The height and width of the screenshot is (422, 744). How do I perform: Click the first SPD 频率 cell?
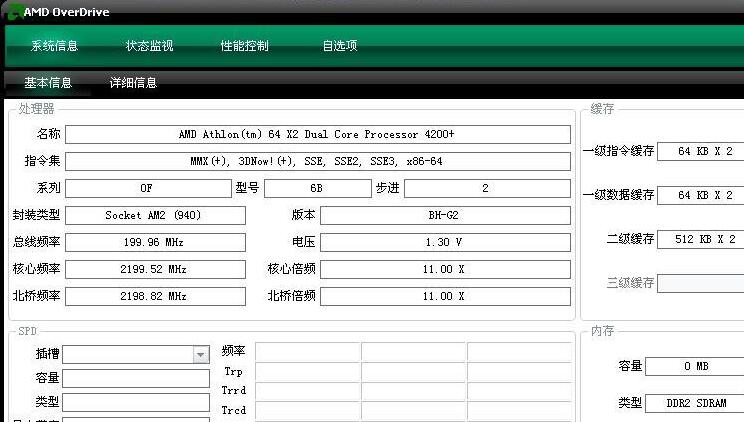click(308, 352)
